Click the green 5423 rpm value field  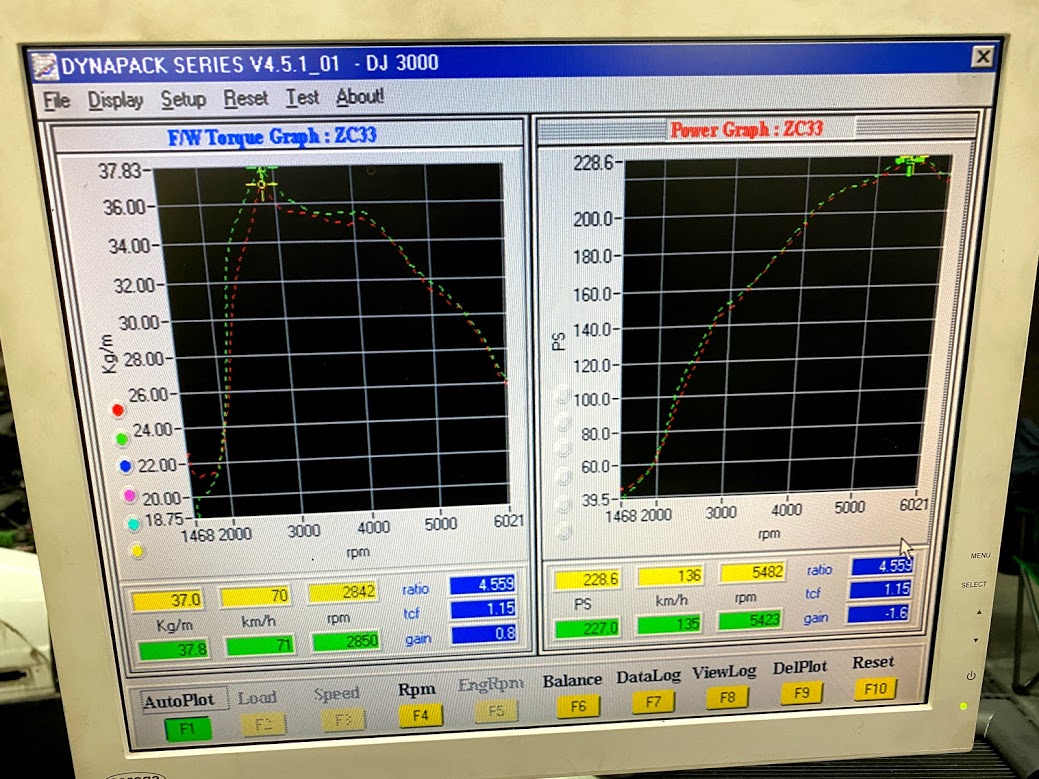750,619
